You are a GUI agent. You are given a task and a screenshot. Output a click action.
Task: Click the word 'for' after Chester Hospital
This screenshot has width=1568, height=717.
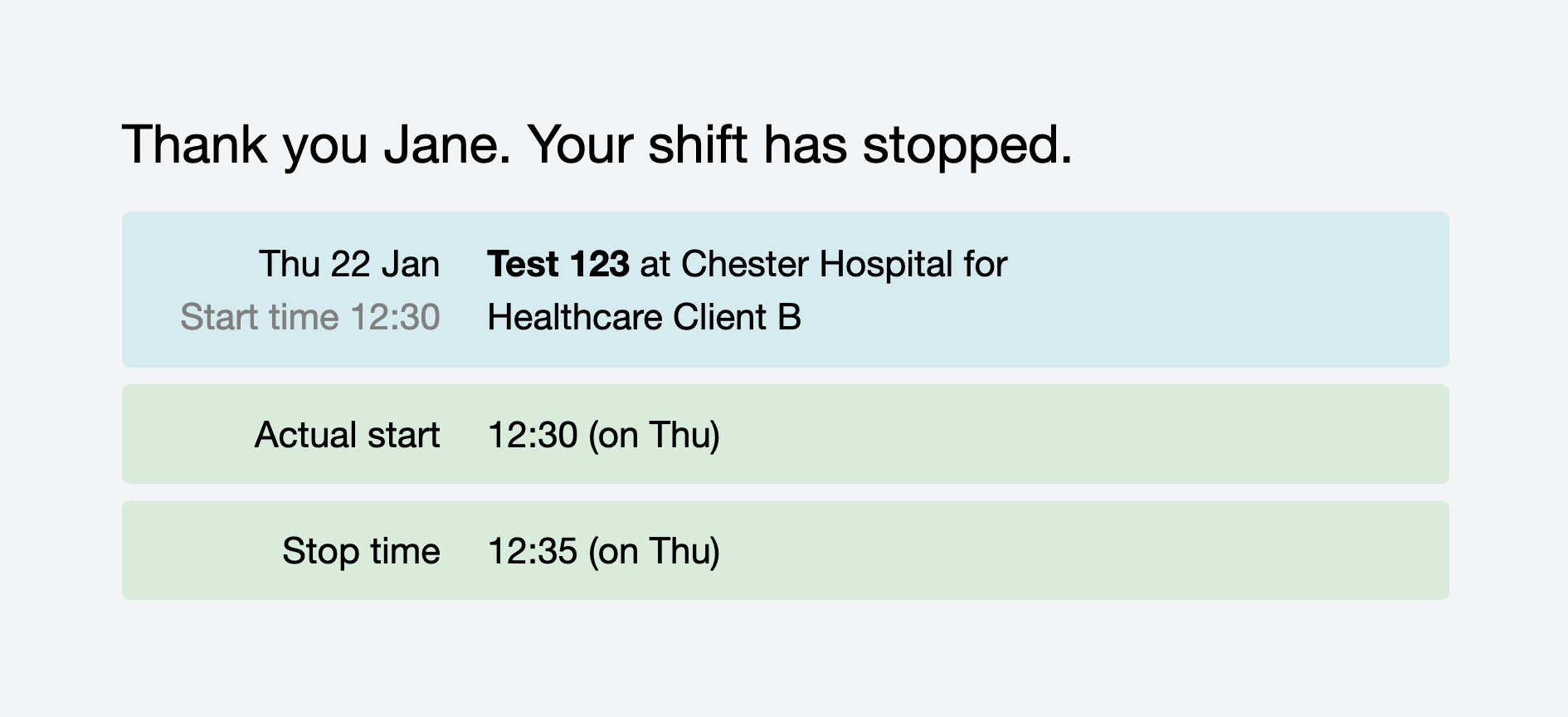[985, 265]
